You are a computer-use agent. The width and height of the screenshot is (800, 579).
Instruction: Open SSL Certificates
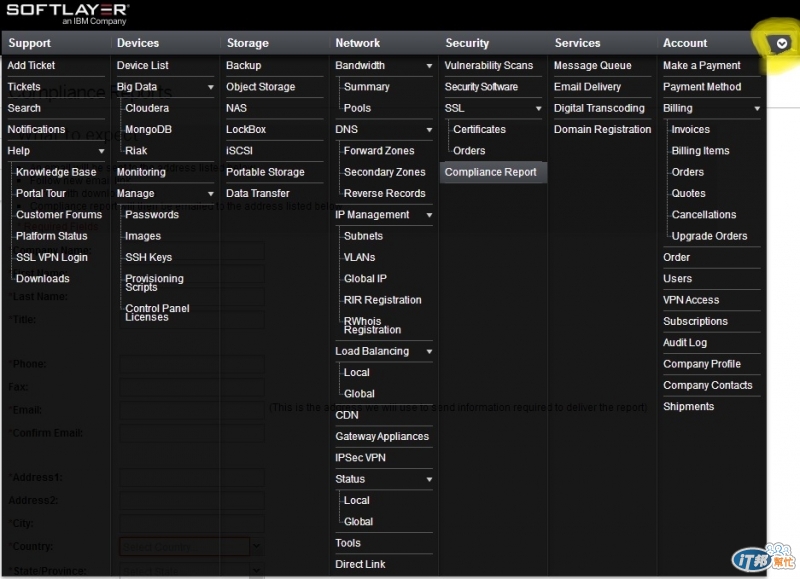(479, 130)
